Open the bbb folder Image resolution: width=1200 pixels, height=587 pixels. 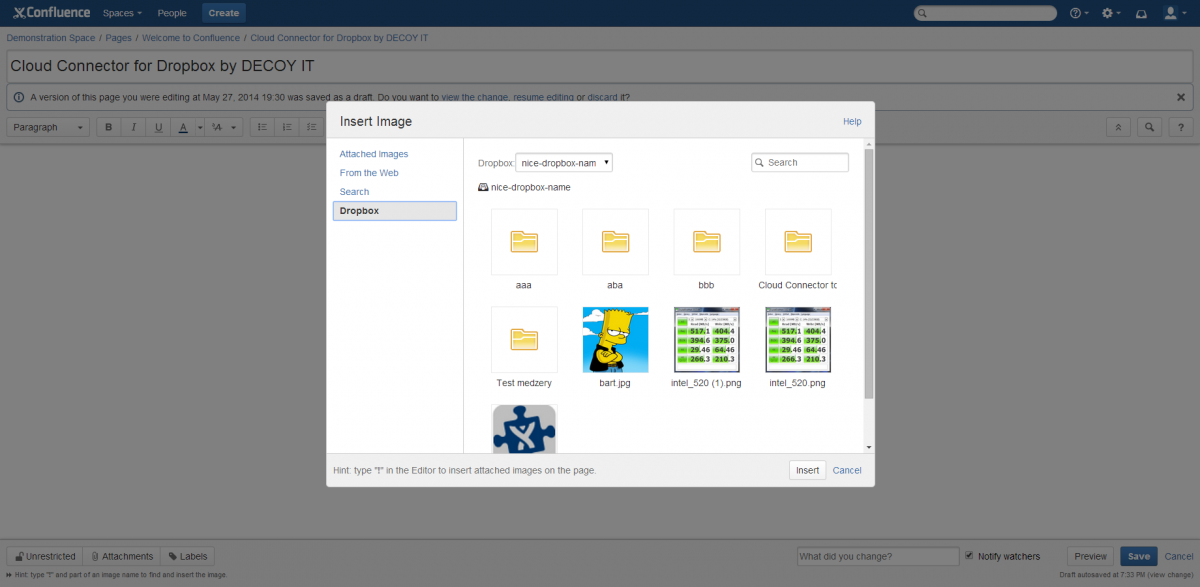[x=707, y=241]
